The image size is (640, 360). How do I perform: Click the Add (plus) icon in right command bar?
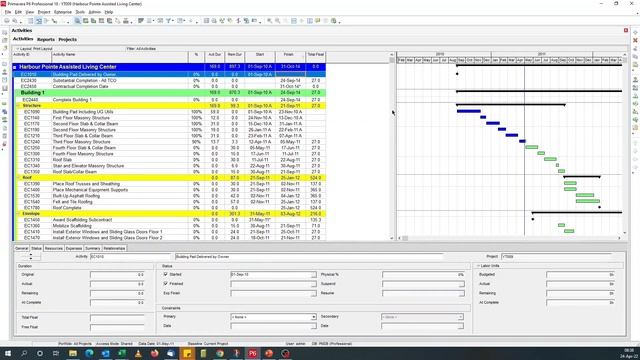[635, 33]
